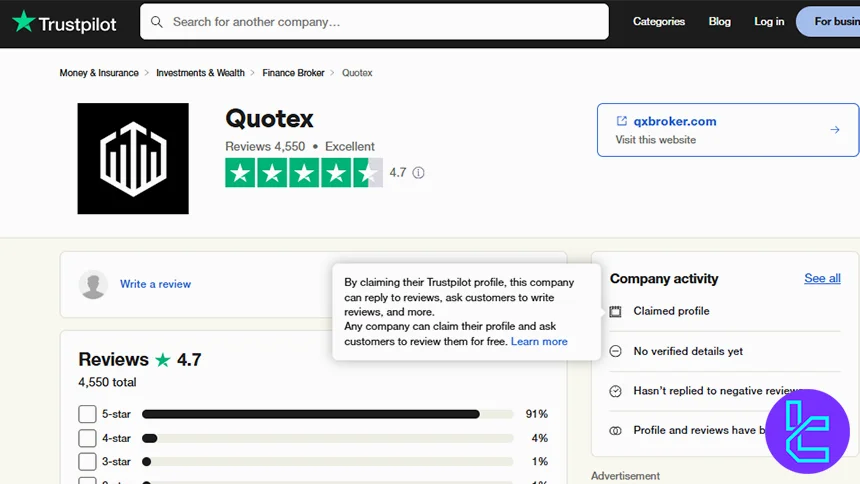
Task: Click the Quotex company logo
Action: click(133, 159)
